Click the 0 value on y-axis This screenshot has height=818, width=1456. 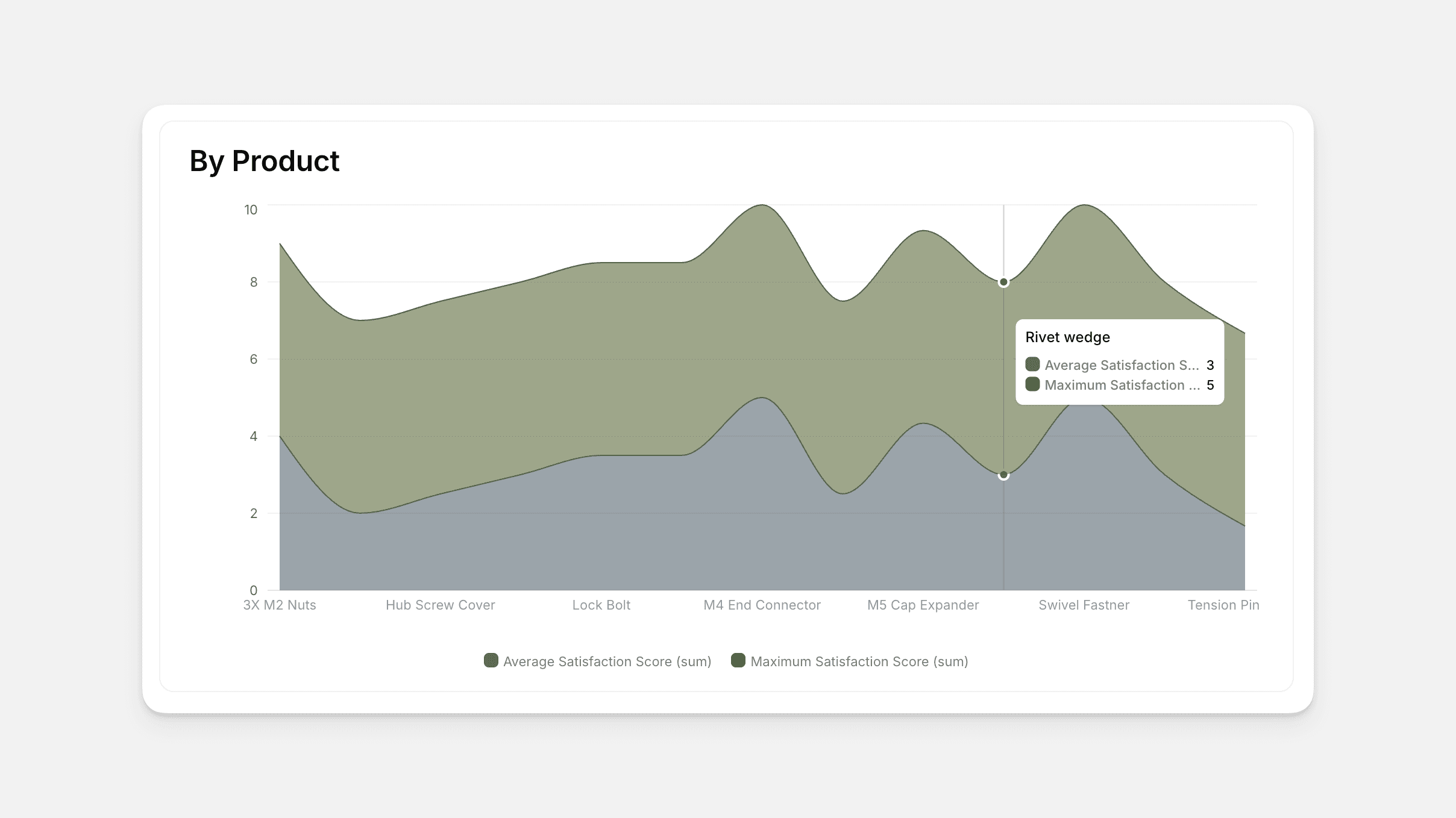pyautogui.click(x=253, y=590)
